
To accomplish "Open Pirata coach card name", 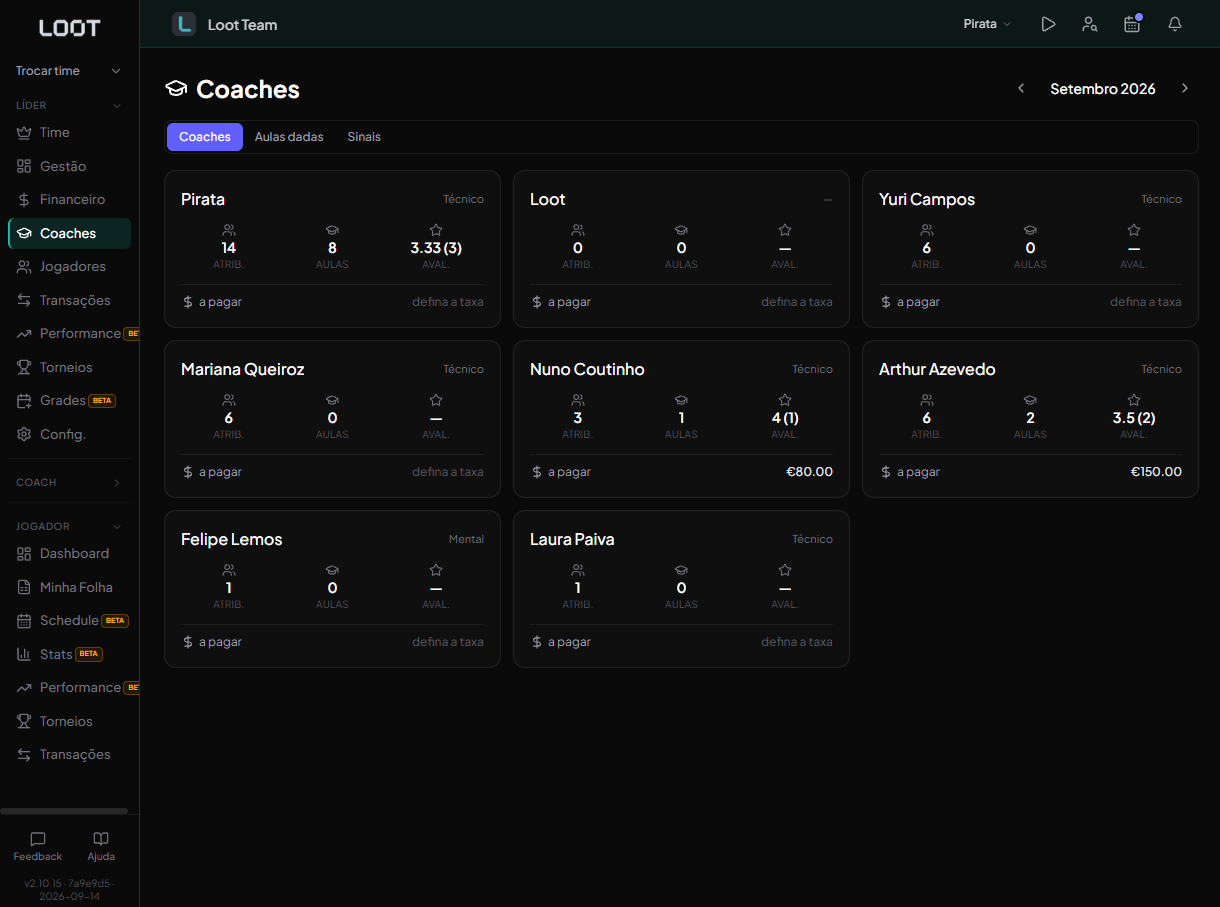I will (x=203, y=199).
